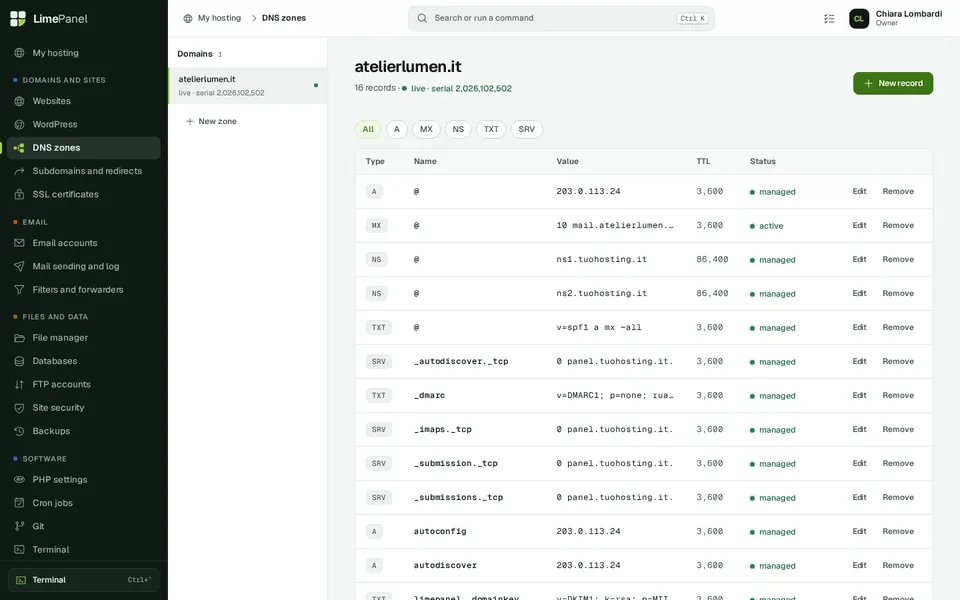The width and height of the screenshot is (960, 600).
Task: Select the All record filter
Action: pos(367,129)
